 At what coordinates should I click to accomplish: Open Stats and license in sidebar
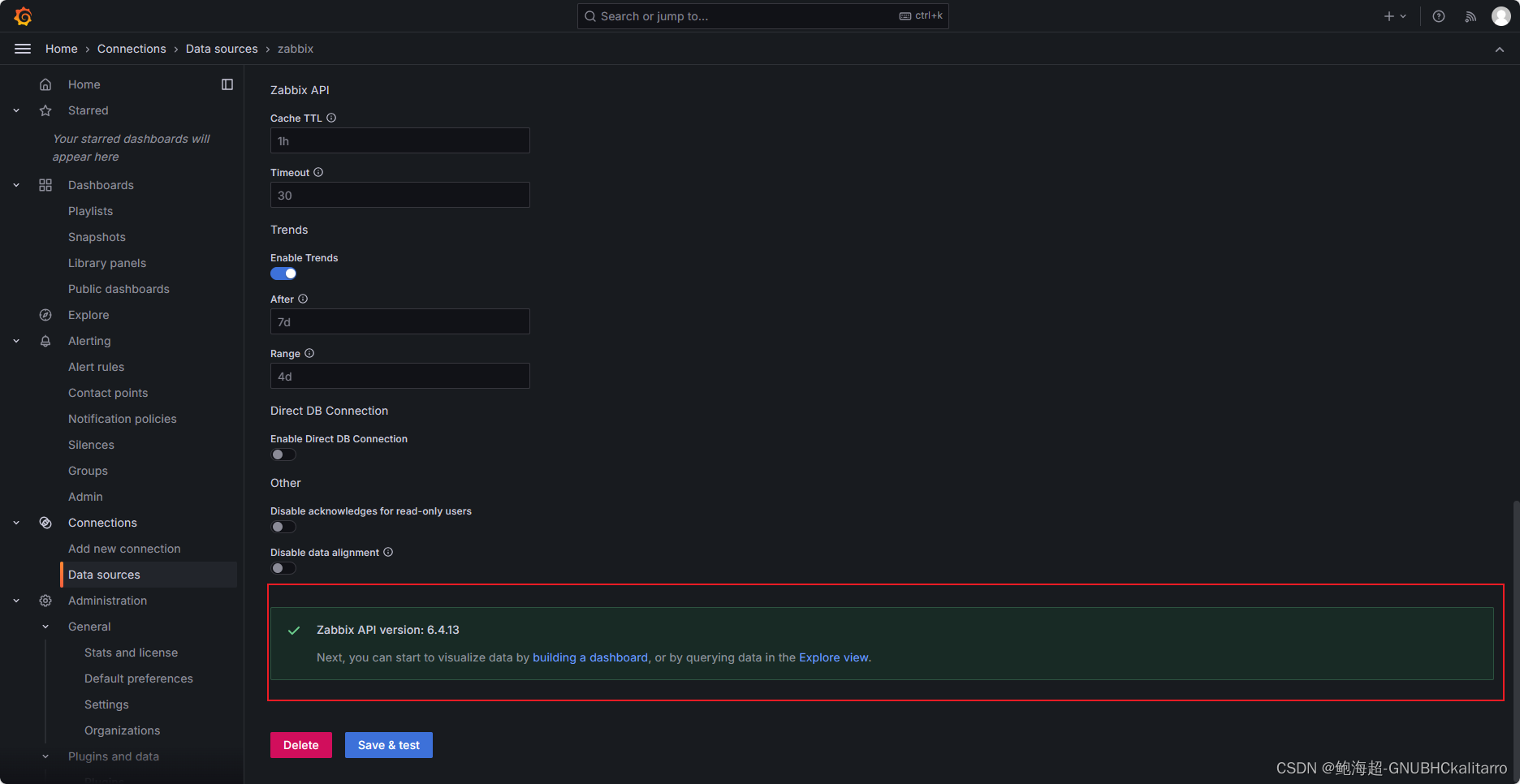[131, 653]
